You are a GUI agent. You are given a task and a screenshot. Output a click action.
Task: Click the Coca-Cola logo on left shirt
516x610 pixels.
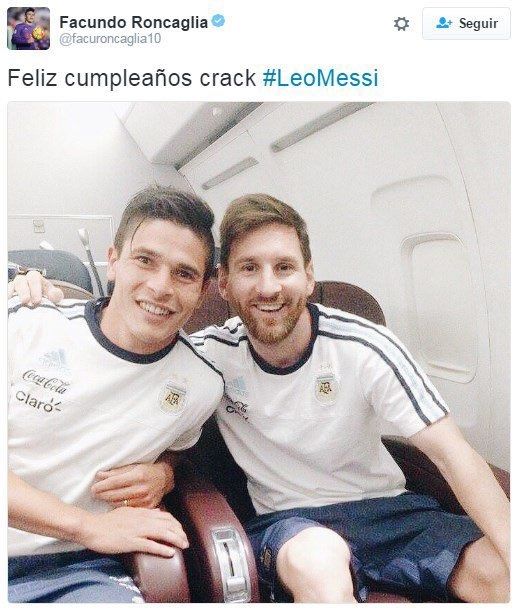pos(46,381)
